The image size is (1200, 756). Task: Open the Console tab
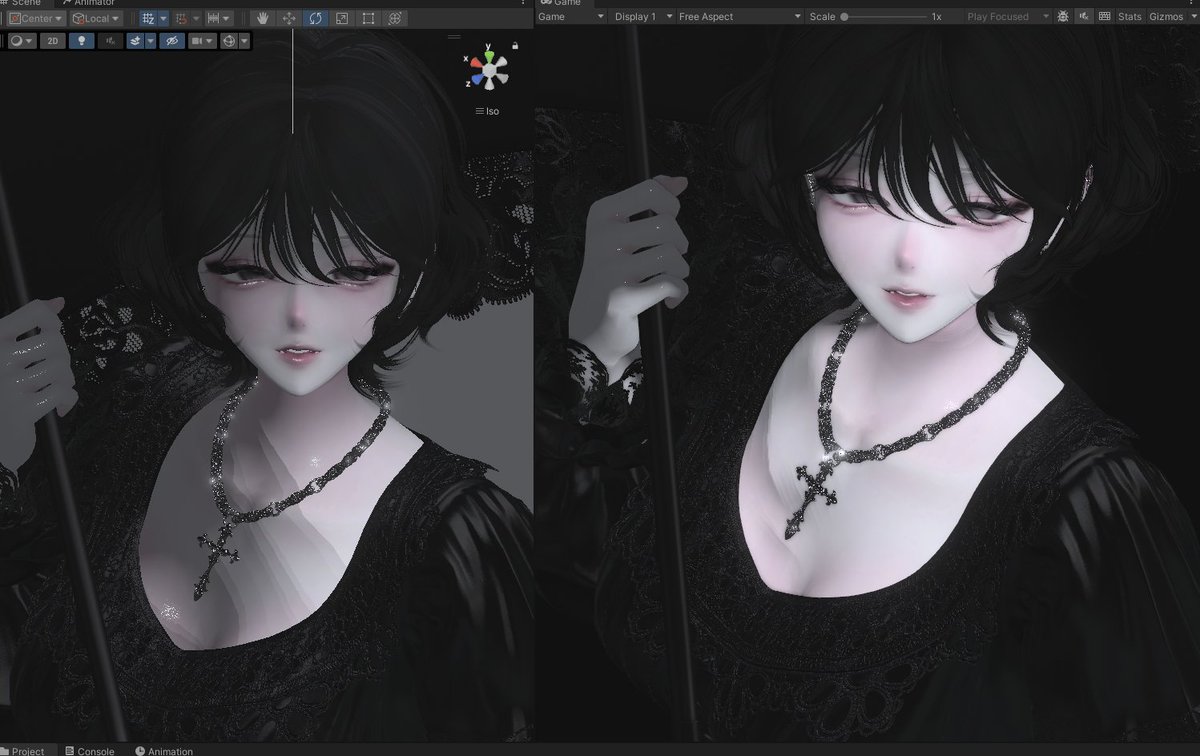coord(90,751)
